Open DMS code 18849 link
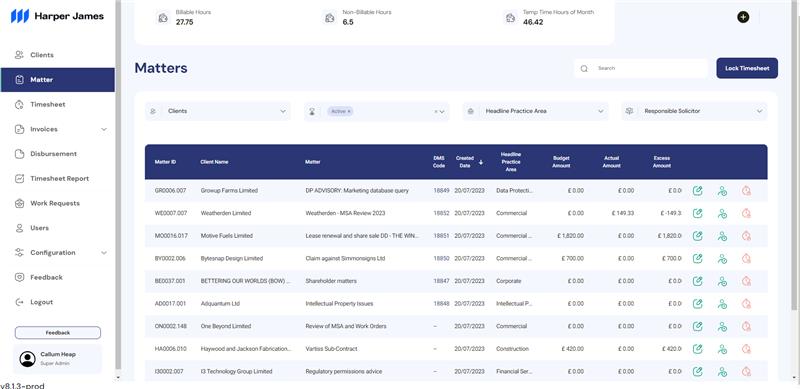The image size is (800, 389). click(441, 191)
